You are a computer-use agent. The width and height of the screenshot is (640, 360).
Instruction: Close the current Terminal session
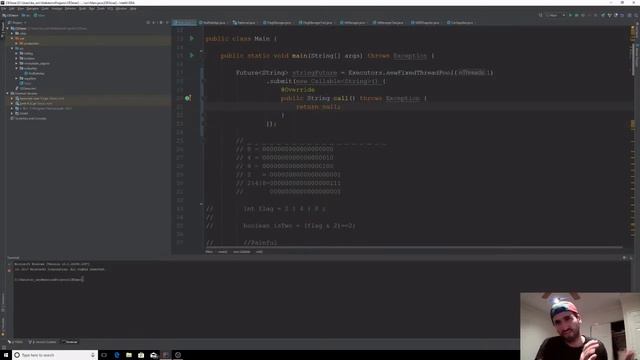9,270
